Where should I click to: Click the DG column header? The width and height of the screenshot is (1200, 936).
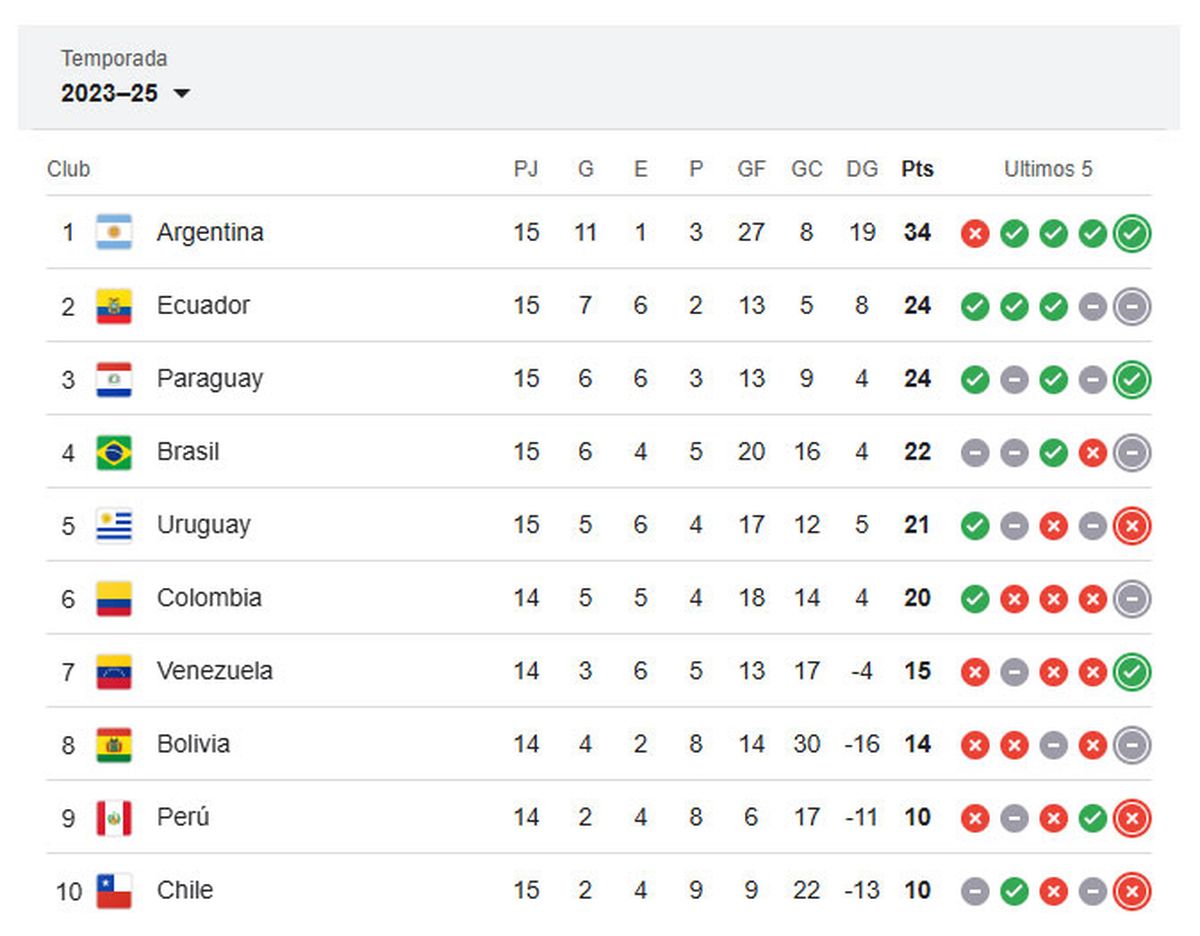pos(862,169)
